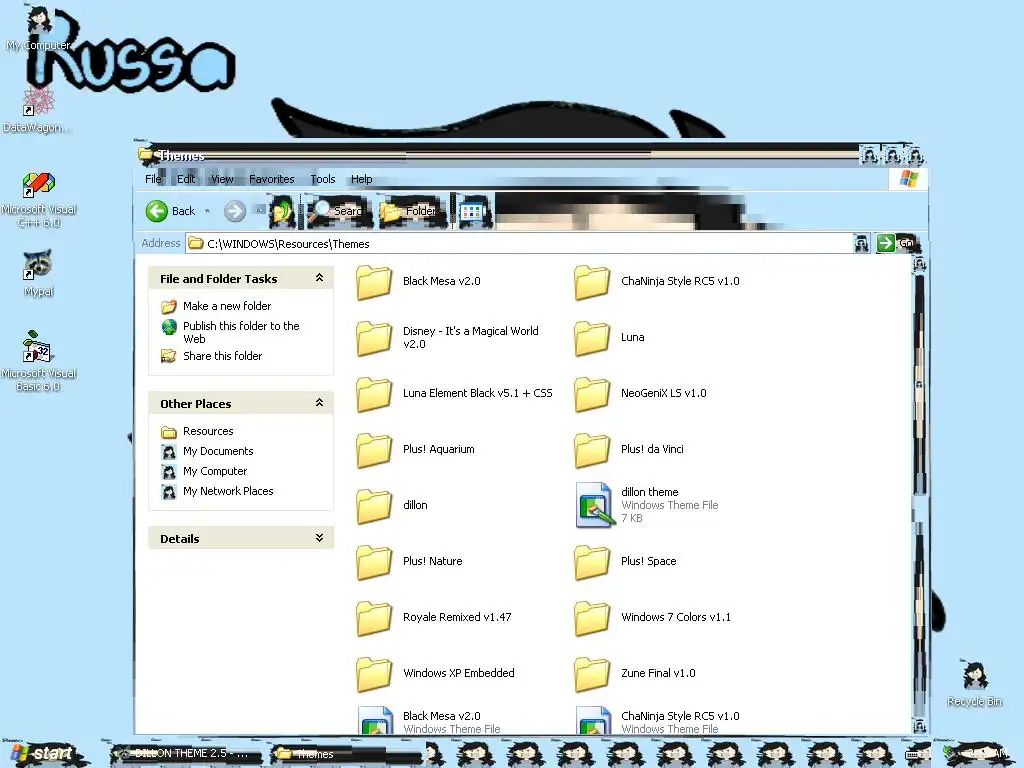This screenshot has height=768, width=1024.
Task: Open the Black Mesa v2.0 folder icon
Action: [x=374, y=282]
